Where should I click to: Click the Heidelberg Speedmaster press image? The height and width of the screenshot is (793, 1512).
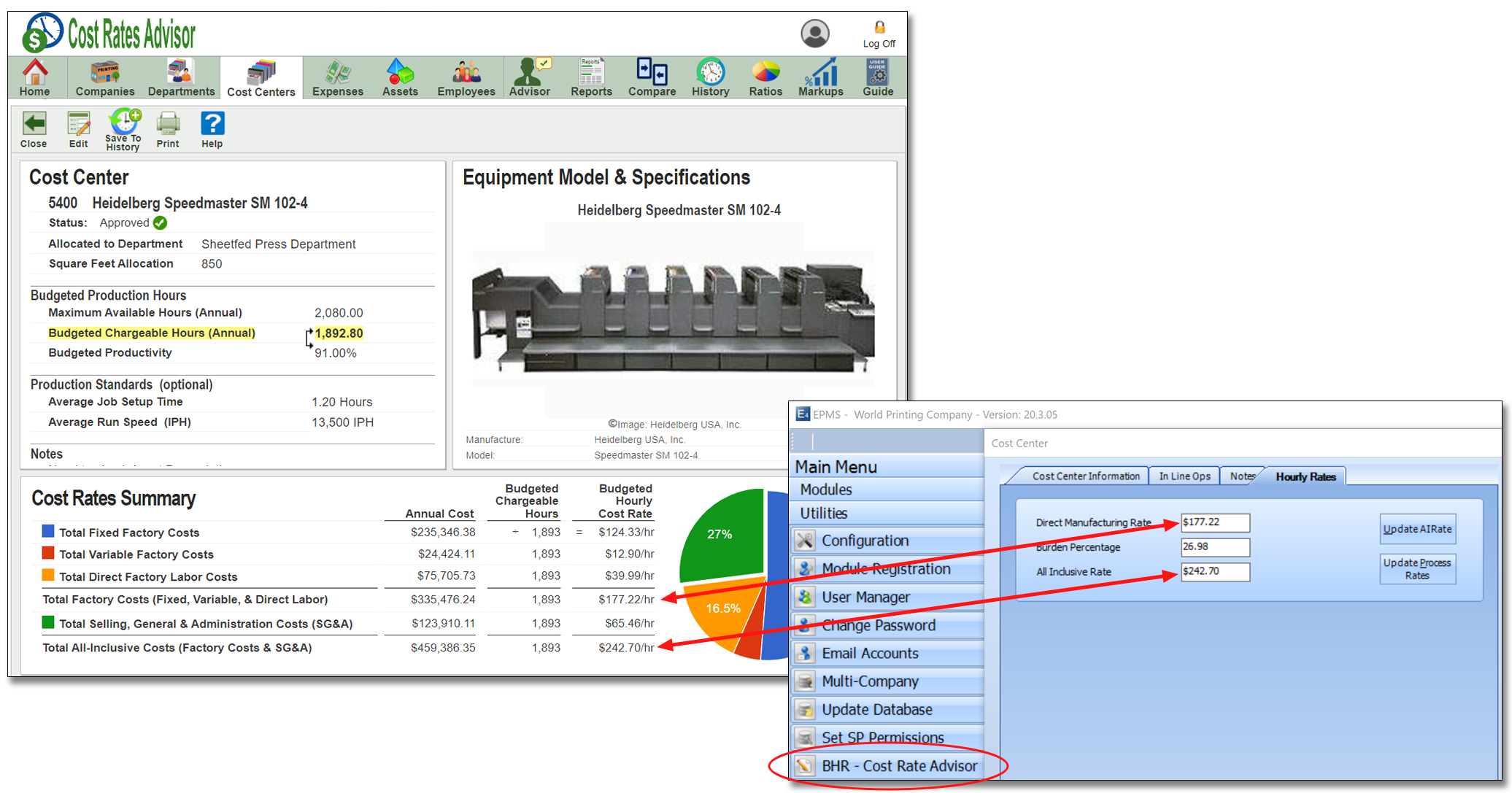(673, 318)
